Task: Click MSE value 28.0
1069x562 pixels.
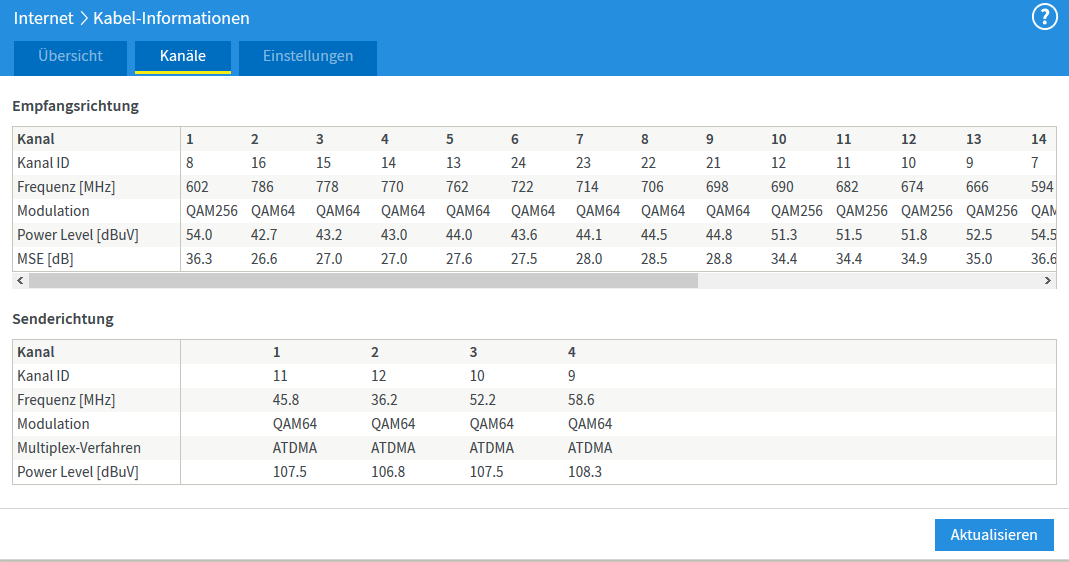Action: tap(589, 259)
